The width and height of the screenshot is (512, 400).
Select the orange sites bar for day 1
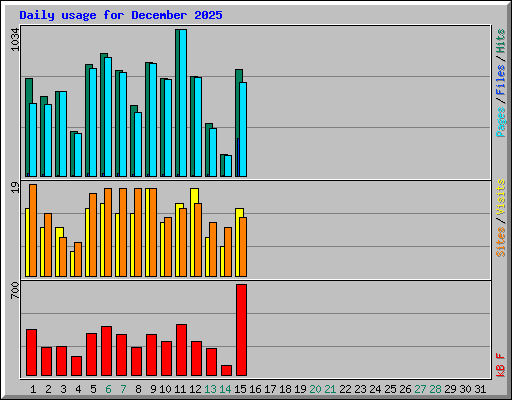click(x=33, y=230)
